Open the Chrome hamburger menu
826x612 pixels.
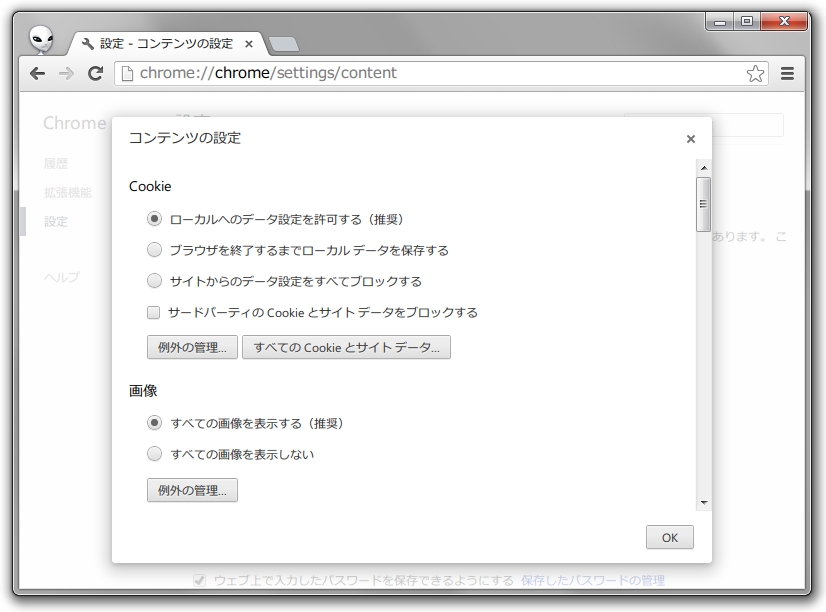[x=789, y=73]
